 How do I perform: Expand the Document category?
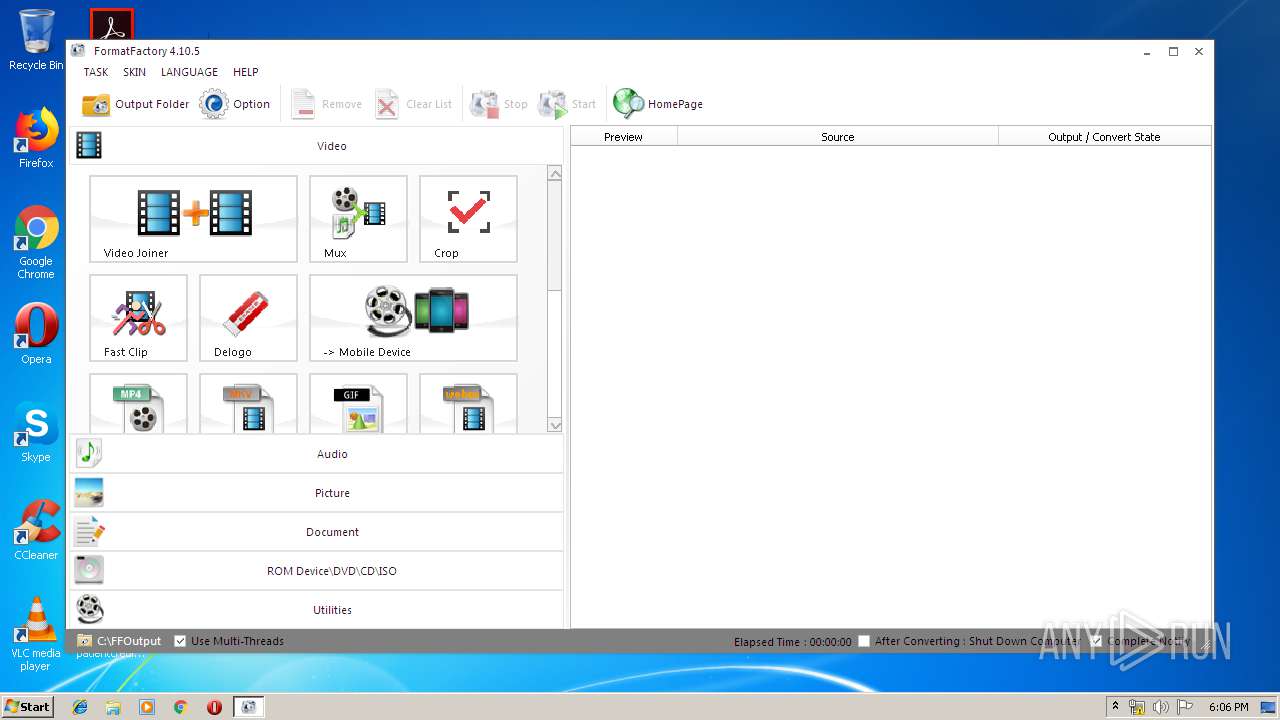[x=317, y=532]
